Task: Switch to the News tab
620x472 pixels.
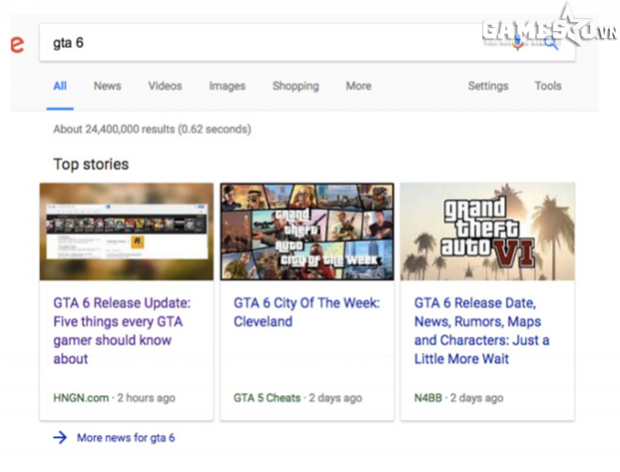Action: (x=107, y=86)
